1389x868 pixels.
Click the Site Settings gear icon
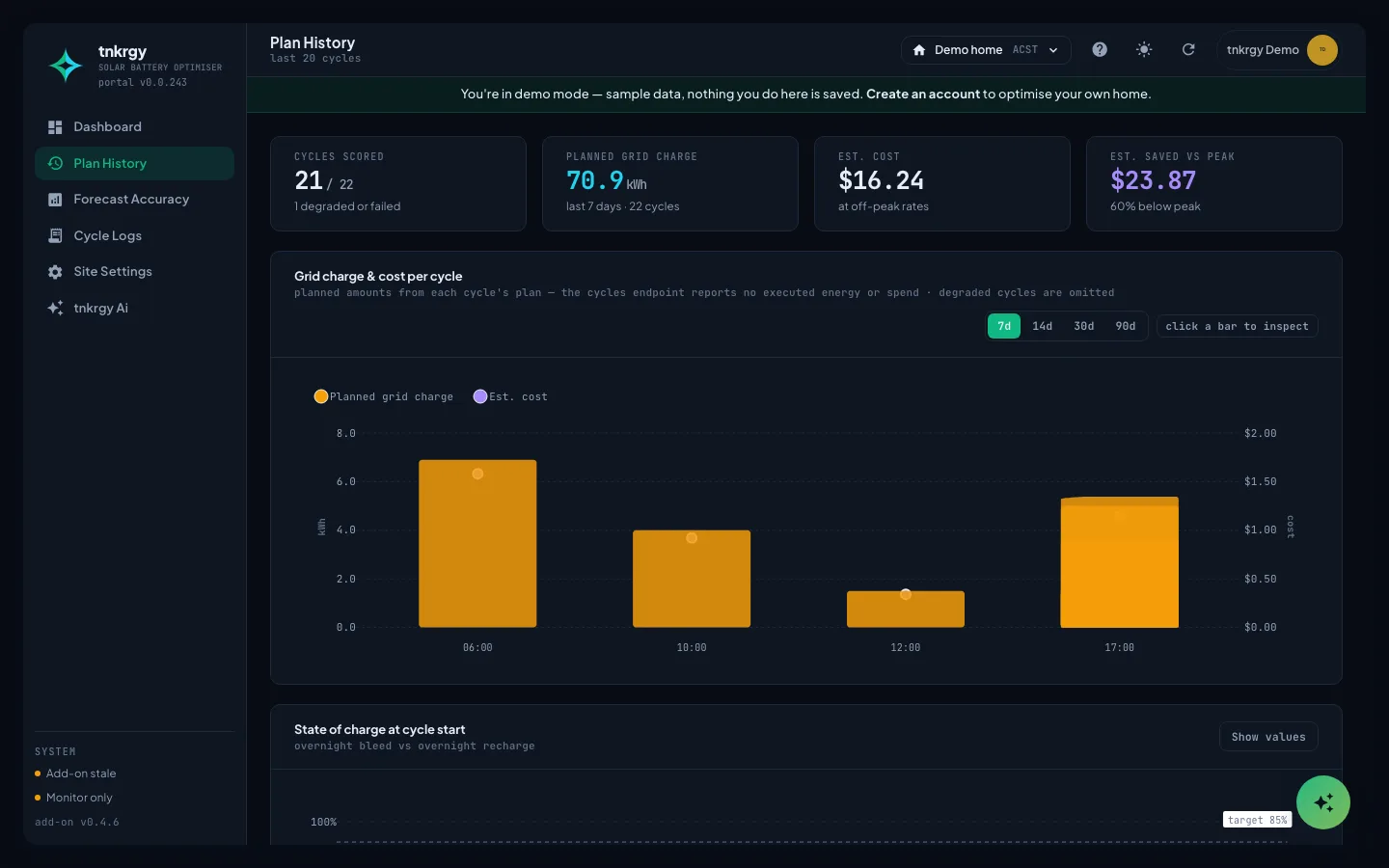pyautogui.click(x=55, y=272)
